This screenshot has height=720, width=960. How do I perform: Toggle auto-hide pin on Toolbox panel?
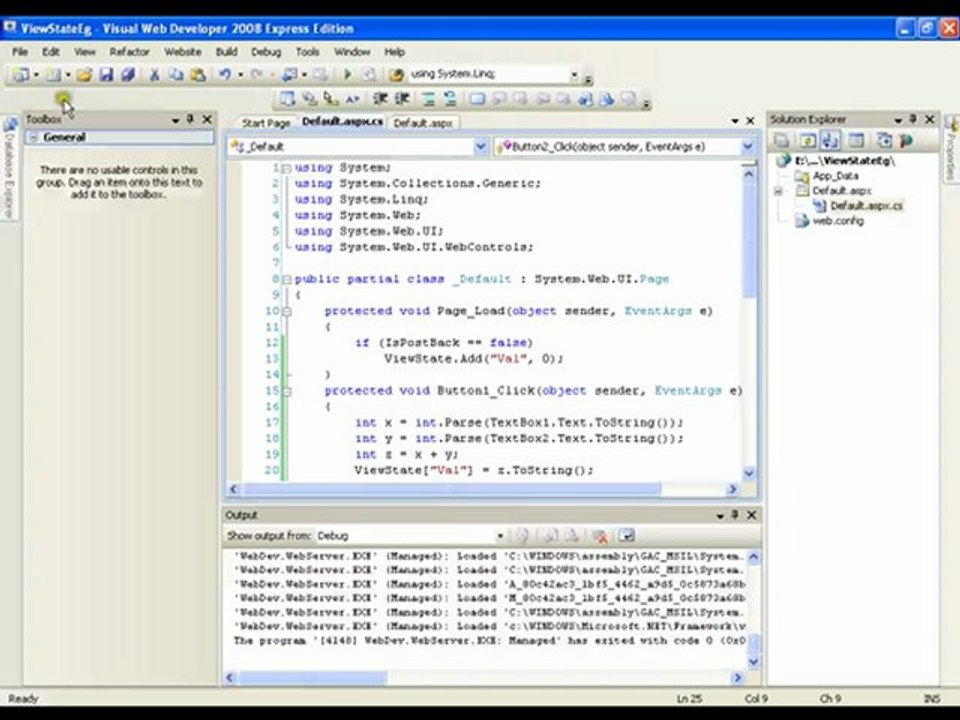pos(190,119)
